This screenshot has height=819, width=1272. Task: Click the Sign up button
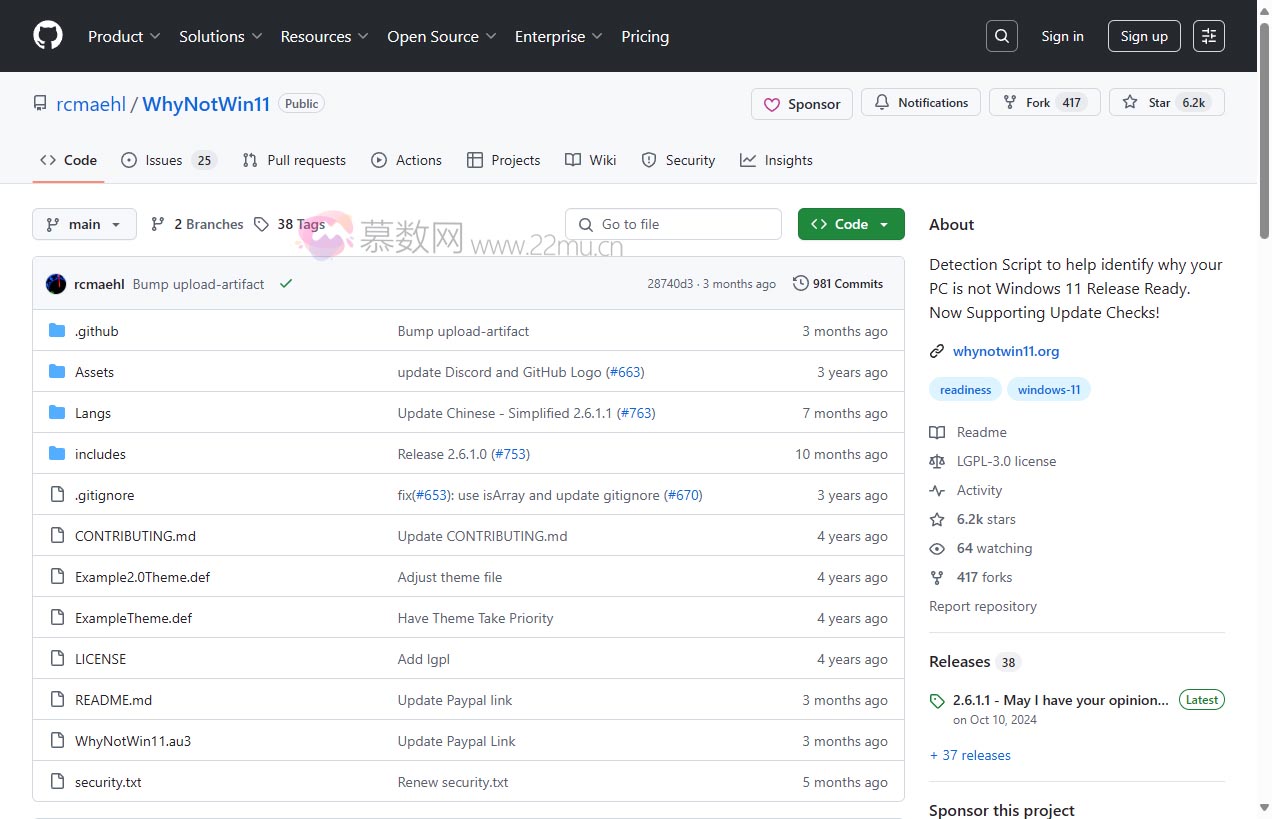click(x=1143, y=36)
